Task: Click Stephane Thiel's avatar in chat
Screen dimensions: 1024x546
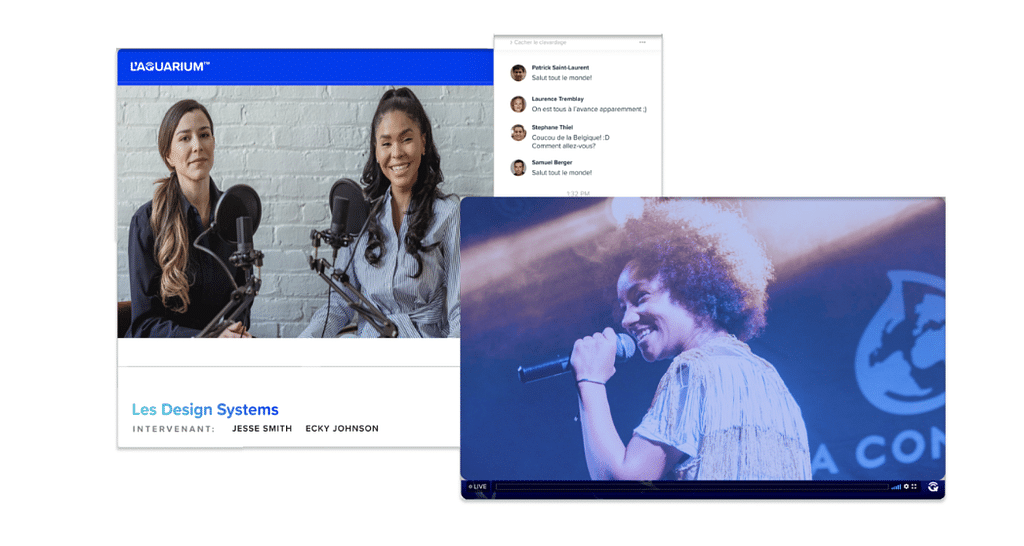Action: click(518, 133)
